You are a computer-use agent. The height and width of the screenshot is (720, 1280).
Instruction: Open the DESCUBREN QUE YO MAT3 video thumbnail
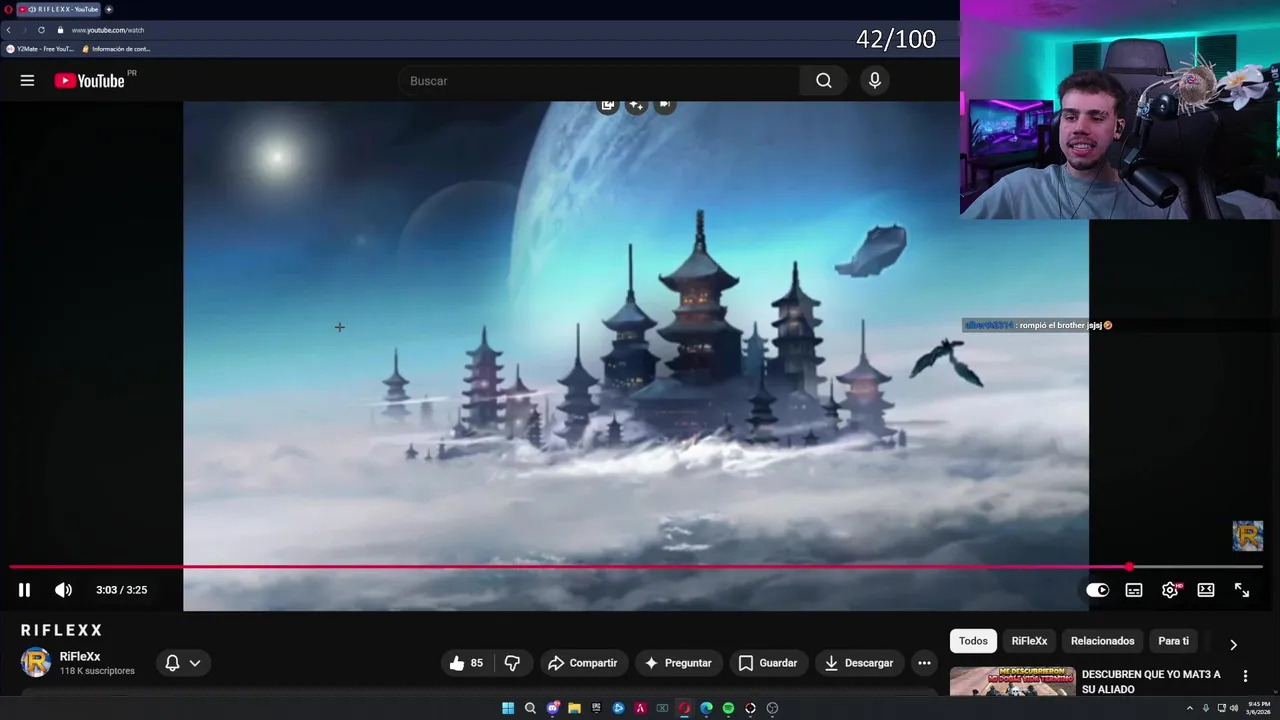click(1012, 682)
